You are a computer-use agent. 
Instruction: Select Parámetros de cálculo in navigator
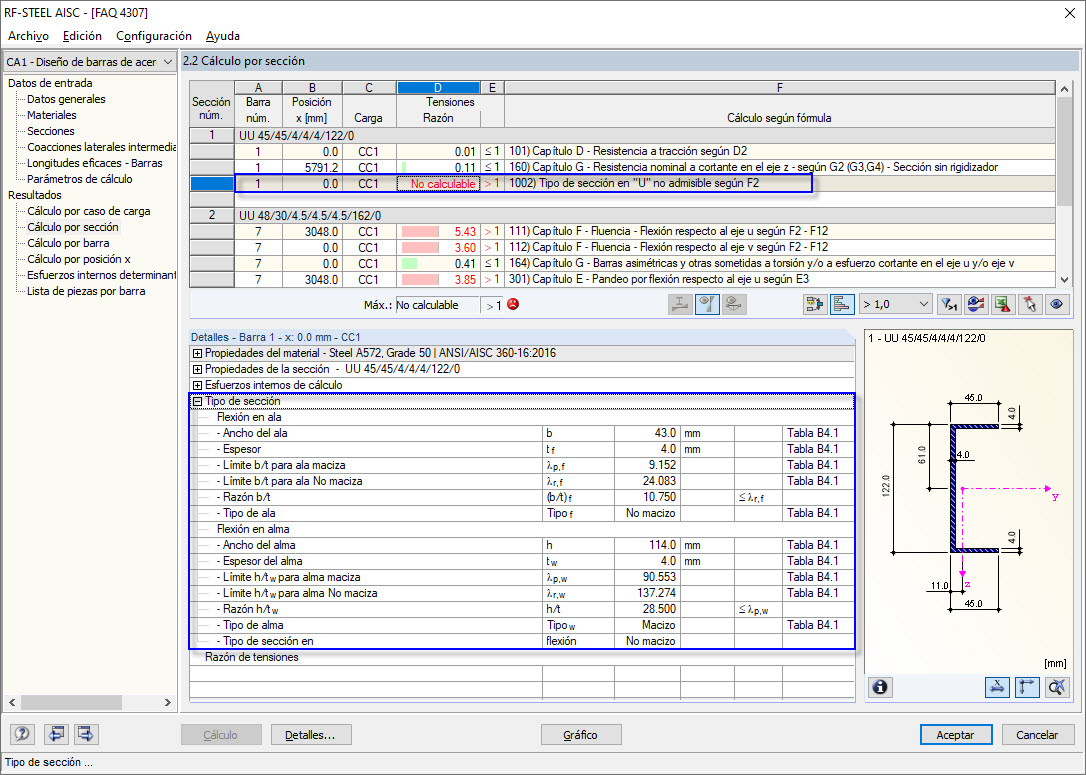(80, 179)
